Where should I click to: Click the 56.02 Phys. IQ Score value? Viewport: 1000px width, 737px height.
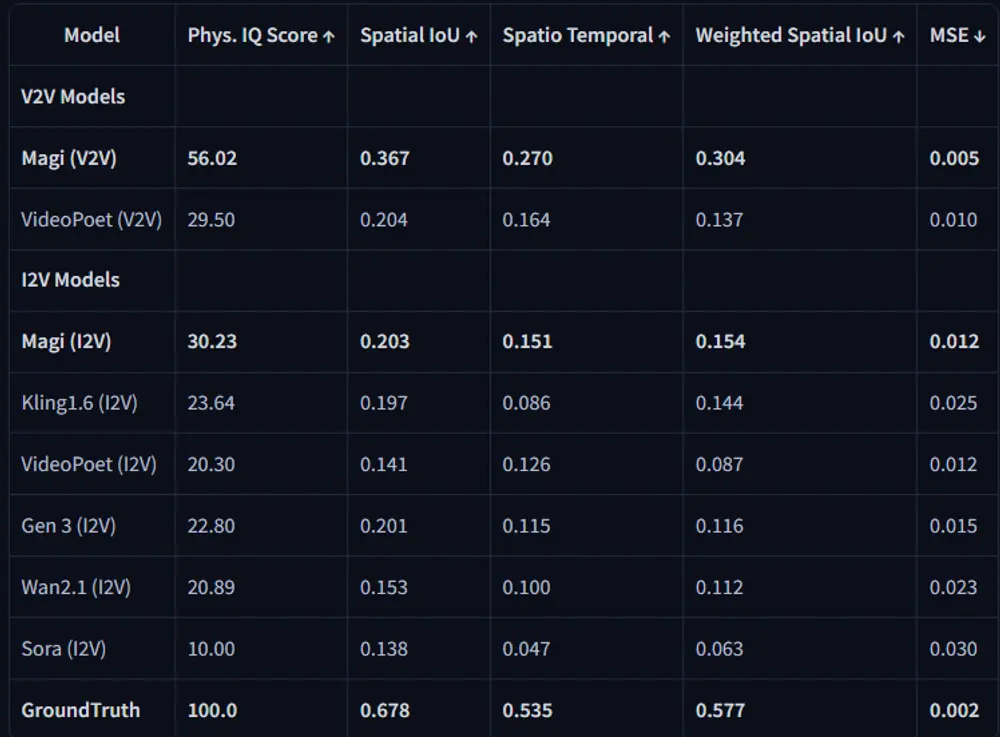coord(212,158)
